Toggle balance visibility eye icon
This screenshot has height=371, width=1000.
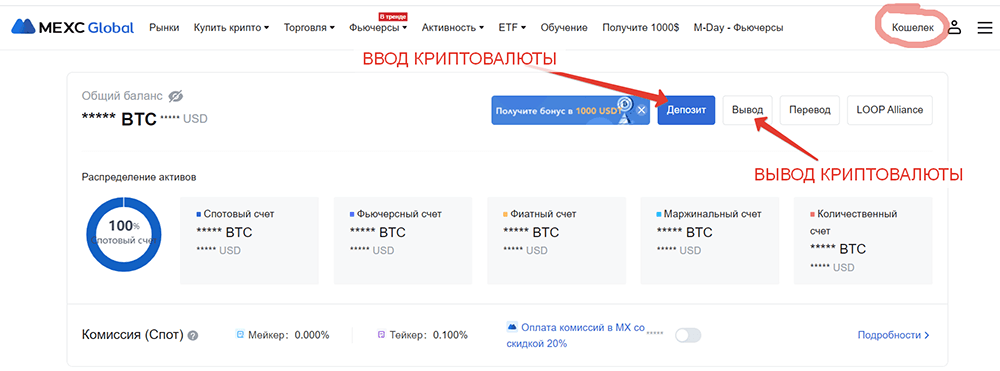[175, 96]
